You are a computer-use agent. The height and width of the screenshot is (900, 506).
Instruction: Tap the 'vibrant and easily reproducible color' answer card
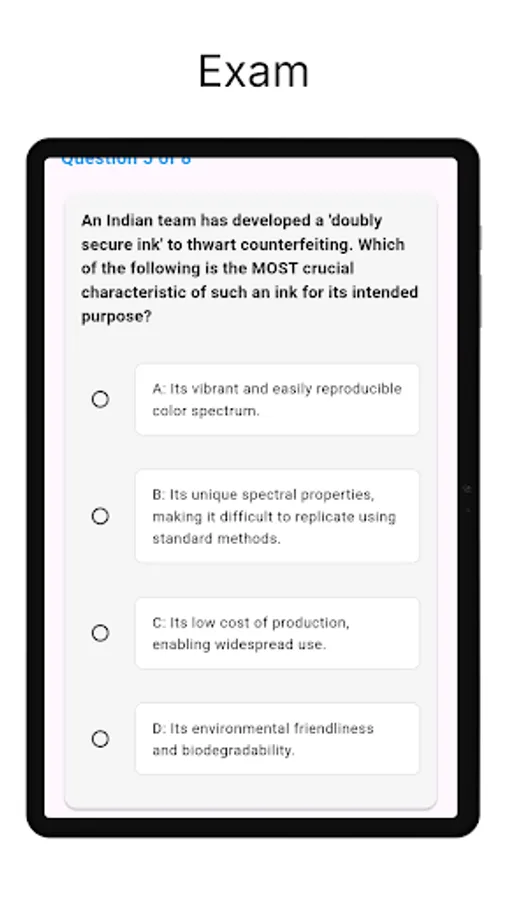click(x=277, y=399)
